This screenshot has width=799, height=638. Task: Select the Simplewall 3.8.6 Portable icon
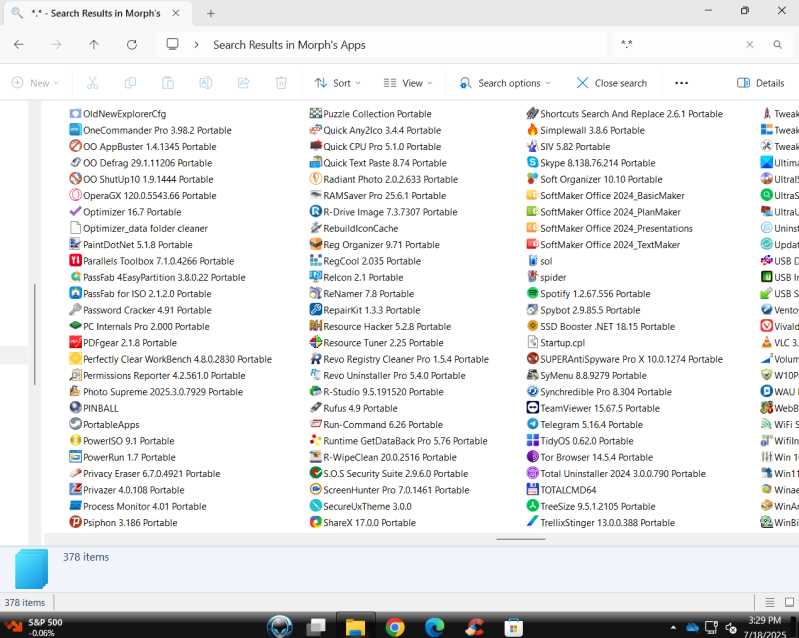[532, 130]
